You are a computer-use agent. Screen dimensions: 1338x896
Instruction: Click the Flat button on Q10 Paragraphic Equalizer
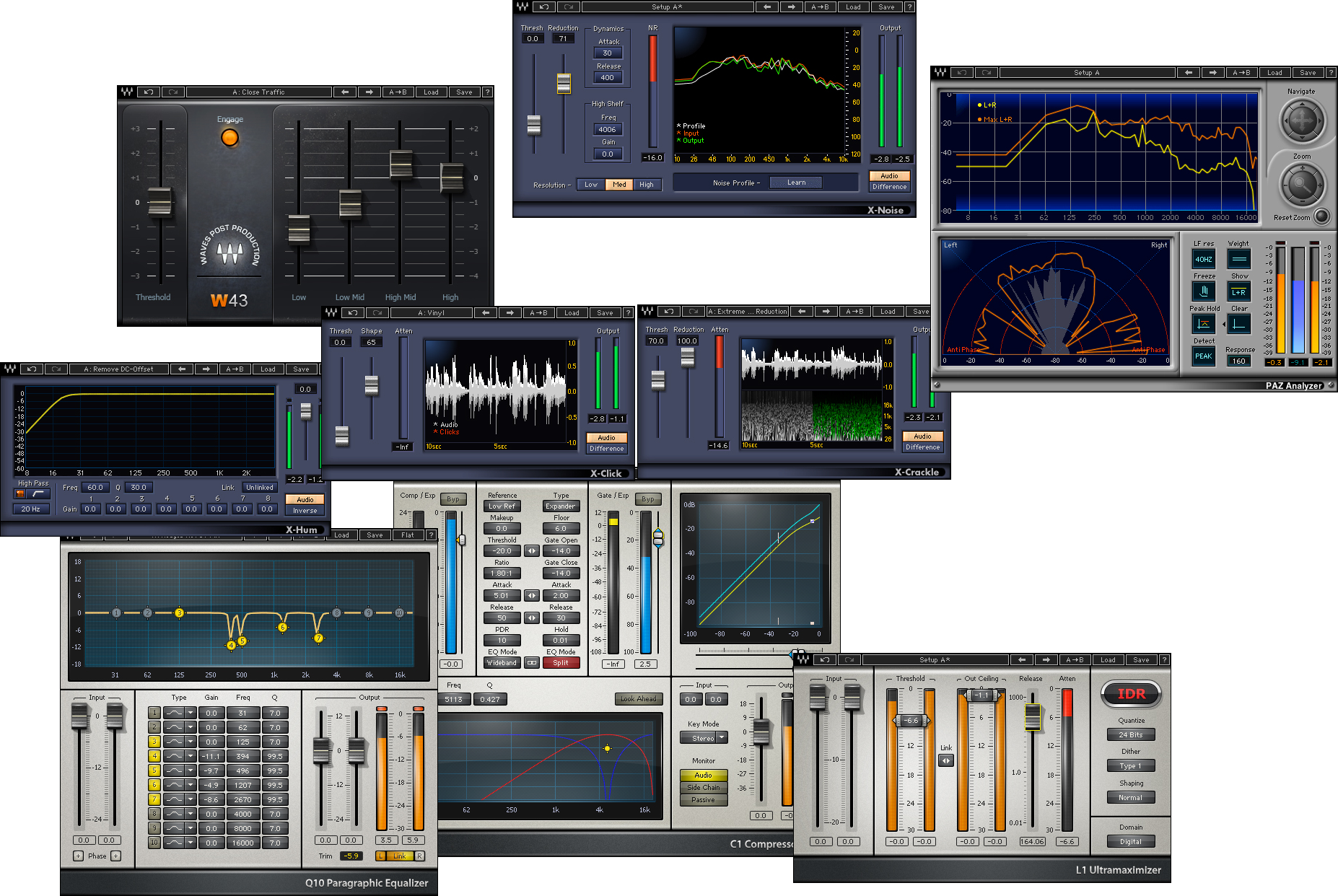point(408,535)
